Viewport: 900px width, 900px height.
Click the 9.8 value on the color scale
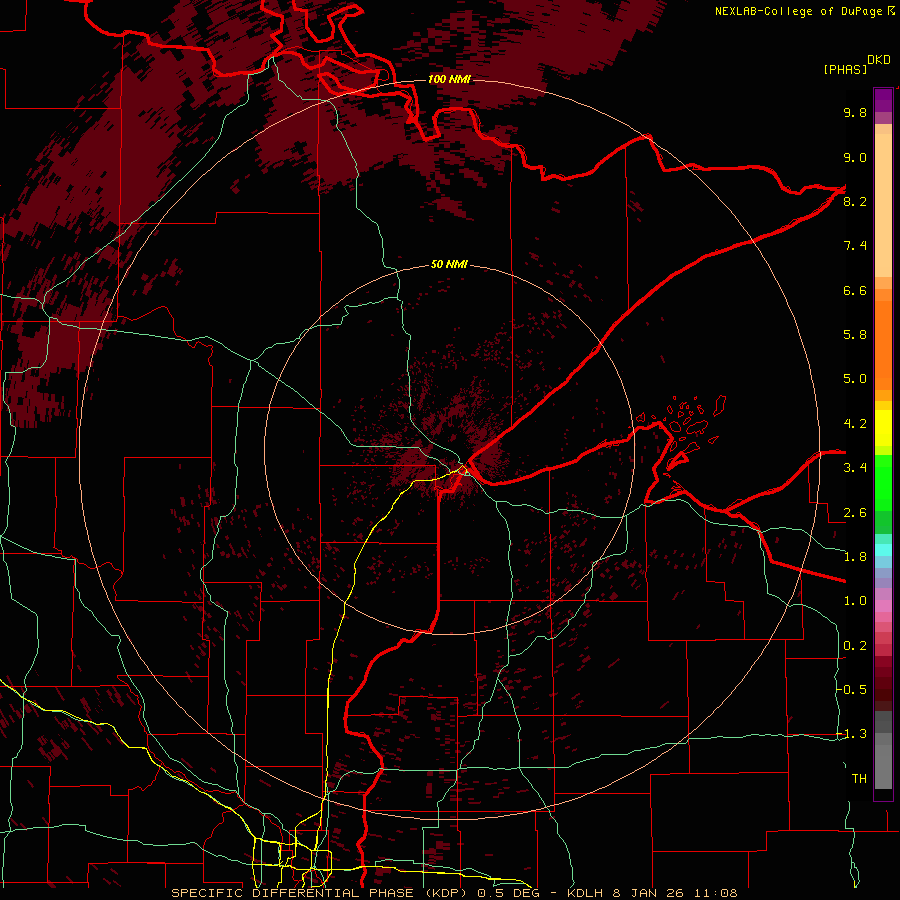point(855,112)
